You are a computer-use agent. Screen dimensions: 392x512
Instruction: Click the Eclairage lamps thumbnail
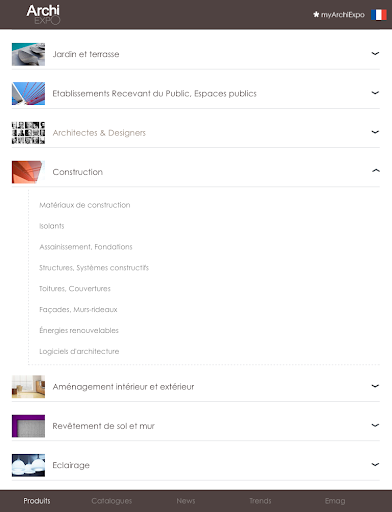[x=28, y=465]
